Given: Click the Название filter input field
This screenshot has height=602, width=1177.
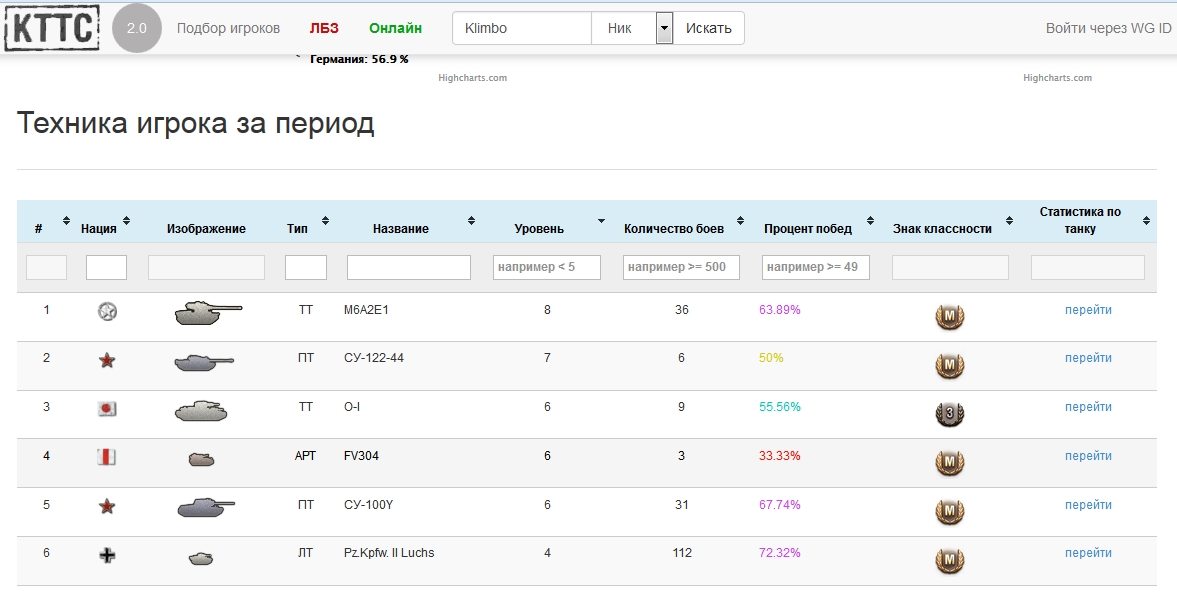Looking at the screenshot, I should click(x=408, y=267).
